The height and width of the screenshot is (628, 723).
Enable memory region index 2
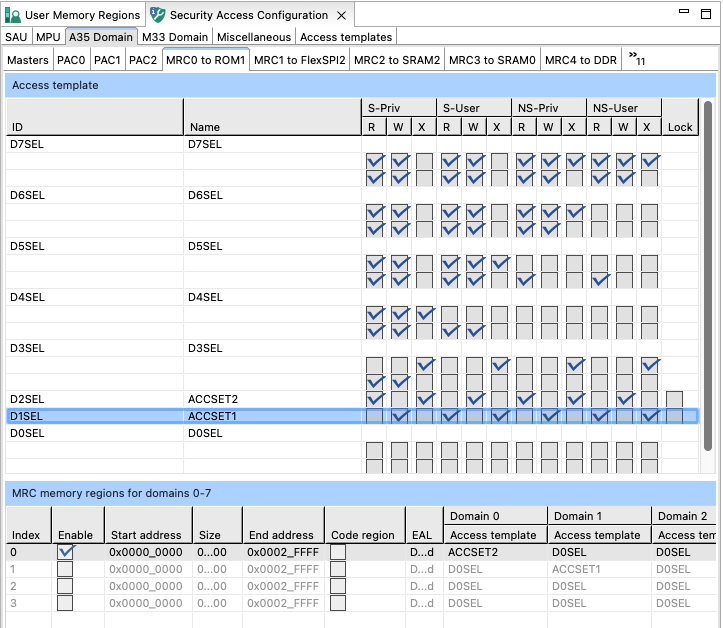coord(66,586)
